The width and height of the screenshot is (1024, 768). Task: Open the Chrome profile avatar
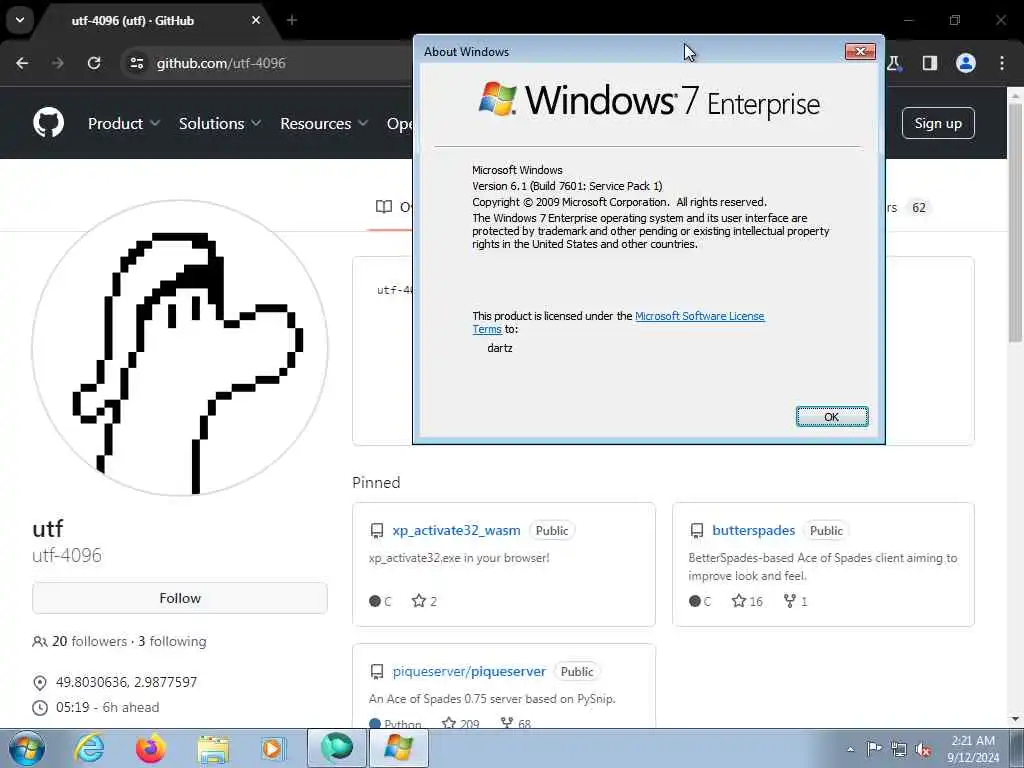pos(966,63)
